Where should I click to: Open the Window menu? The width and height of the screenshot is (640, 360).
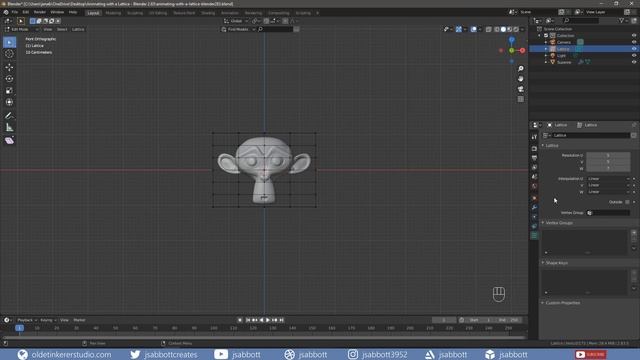coord(57,12)
